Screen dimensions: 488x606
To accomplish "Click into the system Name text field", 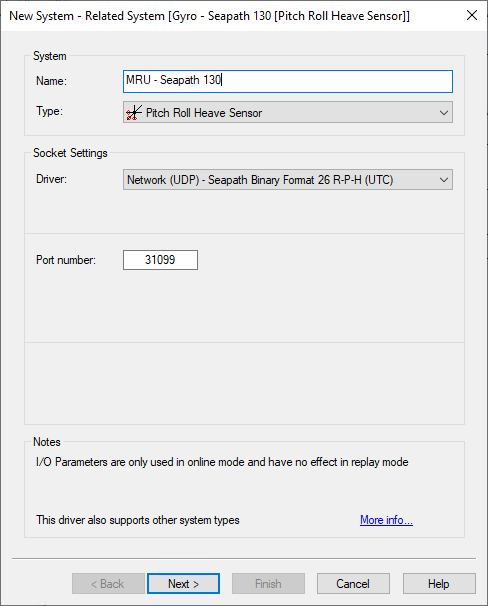I will (288, 81).
